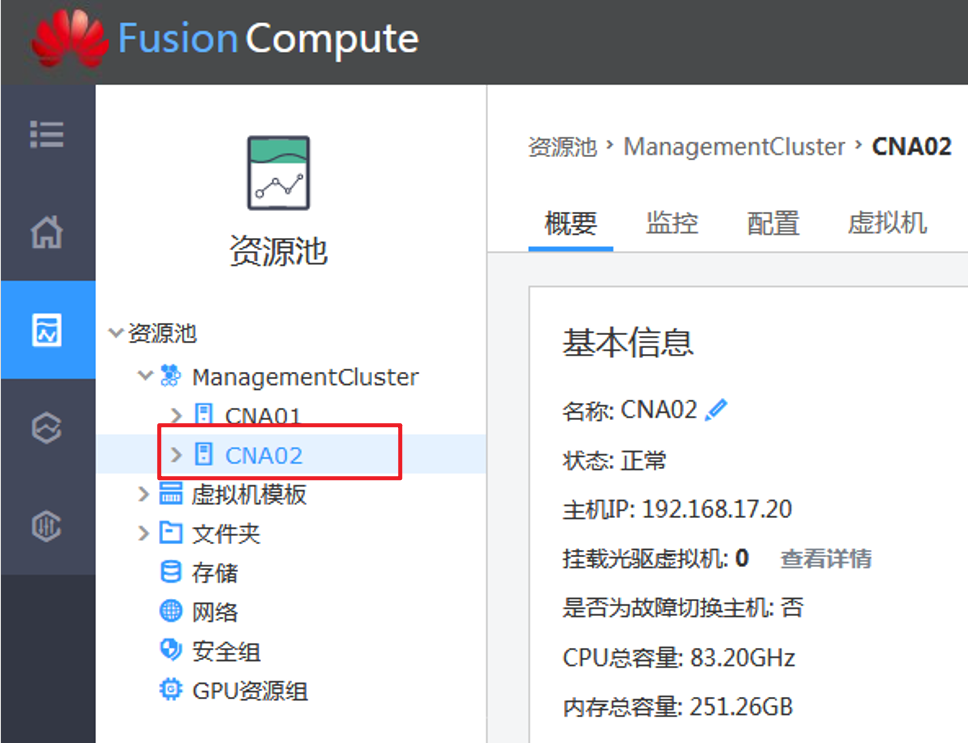
Task: Open the 配置 tab
Action: click(771, 223)
